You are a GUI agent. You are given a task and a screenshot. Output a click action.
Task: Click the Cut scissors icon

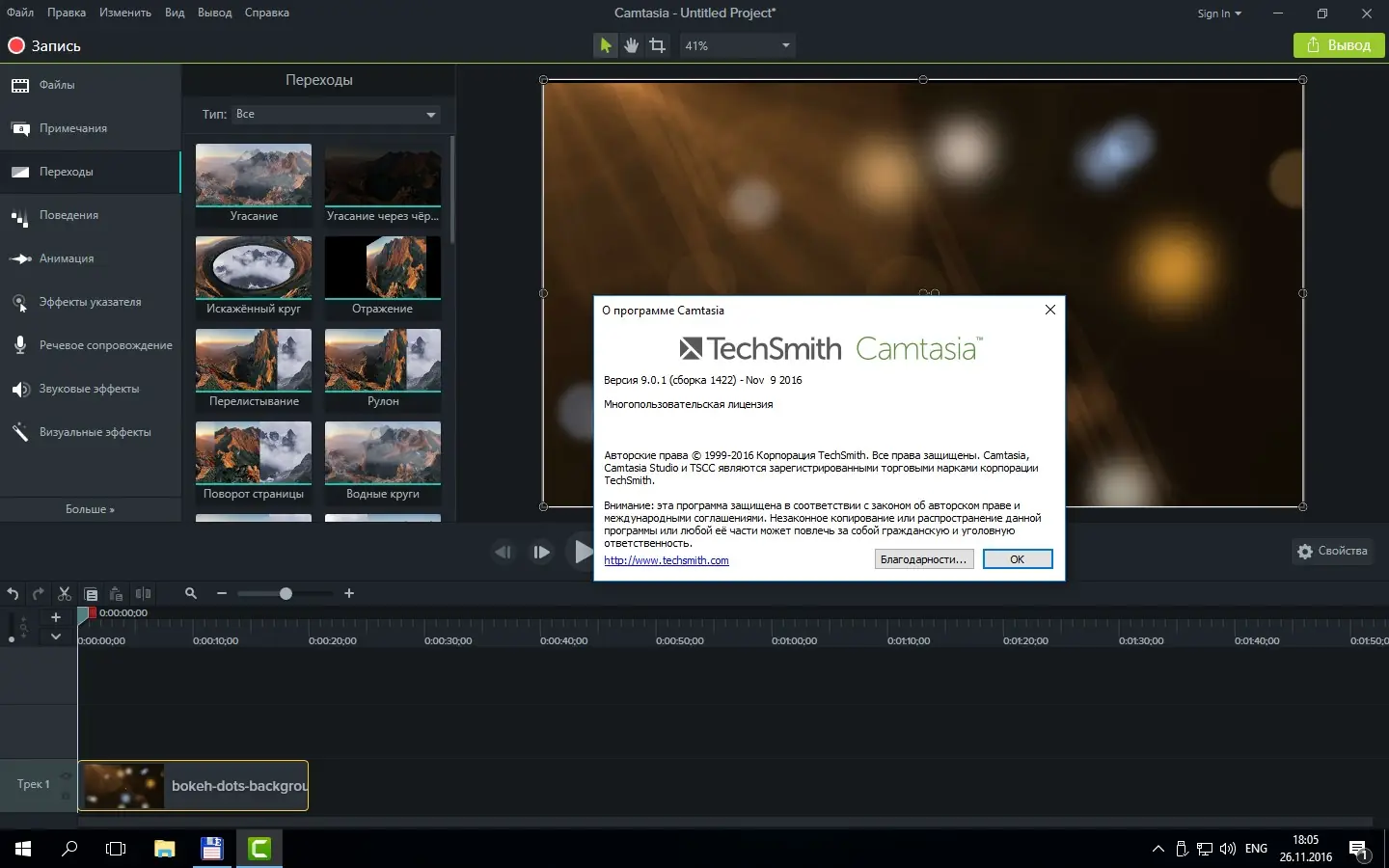tap(65, 594)
